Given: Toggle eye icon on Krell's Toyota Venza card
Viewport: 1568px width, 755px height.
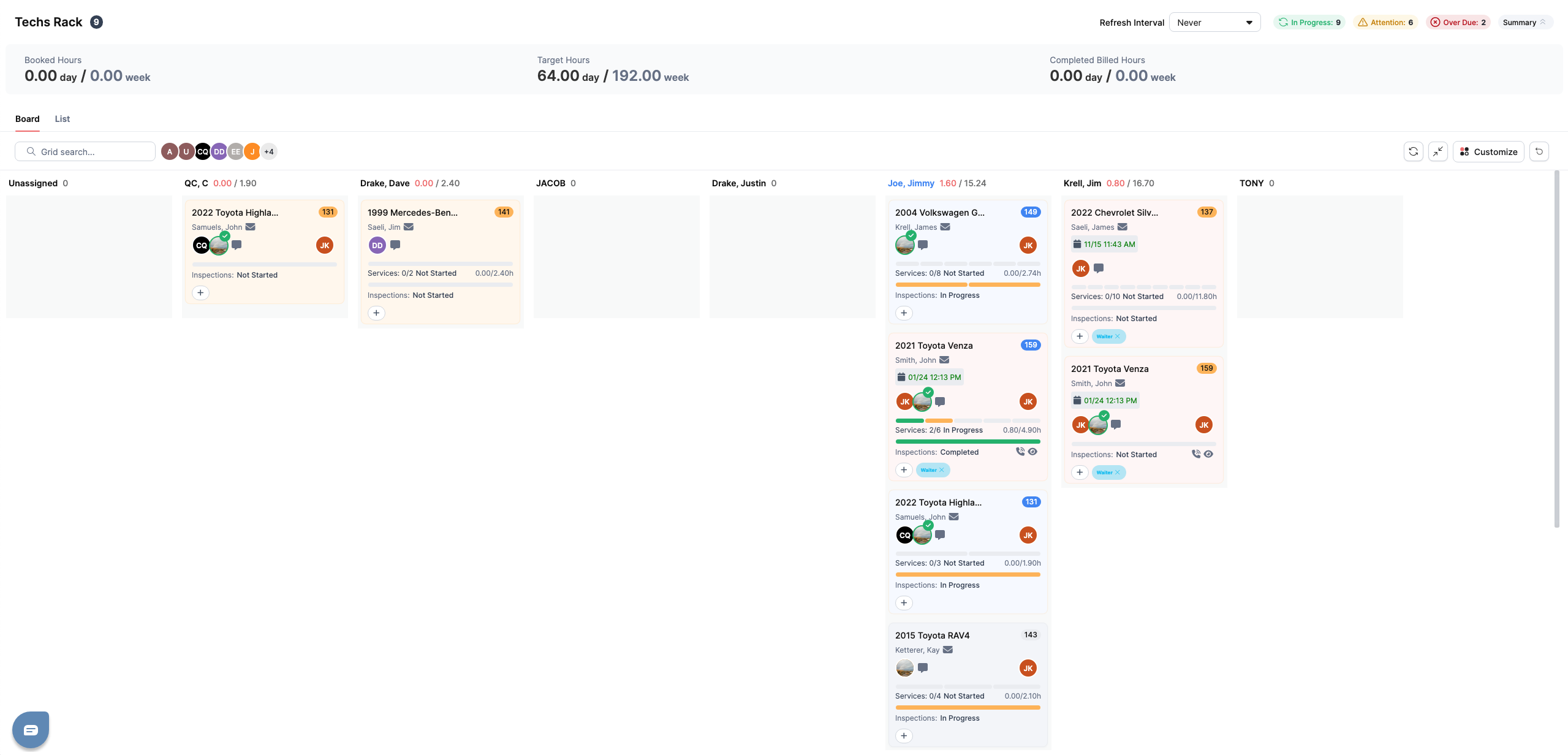Looking at the screenshot, I should [1208, 454].
